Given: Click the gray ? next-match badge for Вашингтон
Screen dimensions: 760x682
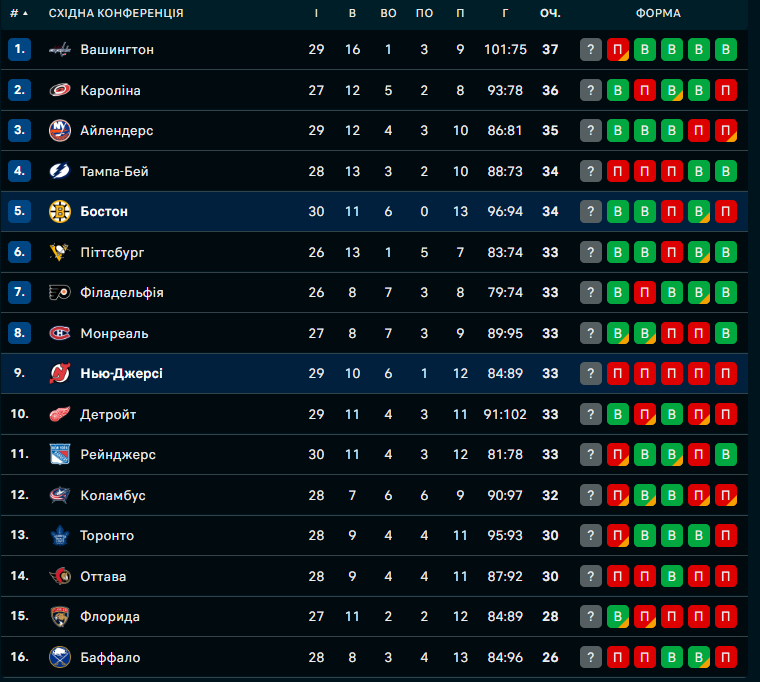Looking at the screenshot, I should [x=591, y=49].
